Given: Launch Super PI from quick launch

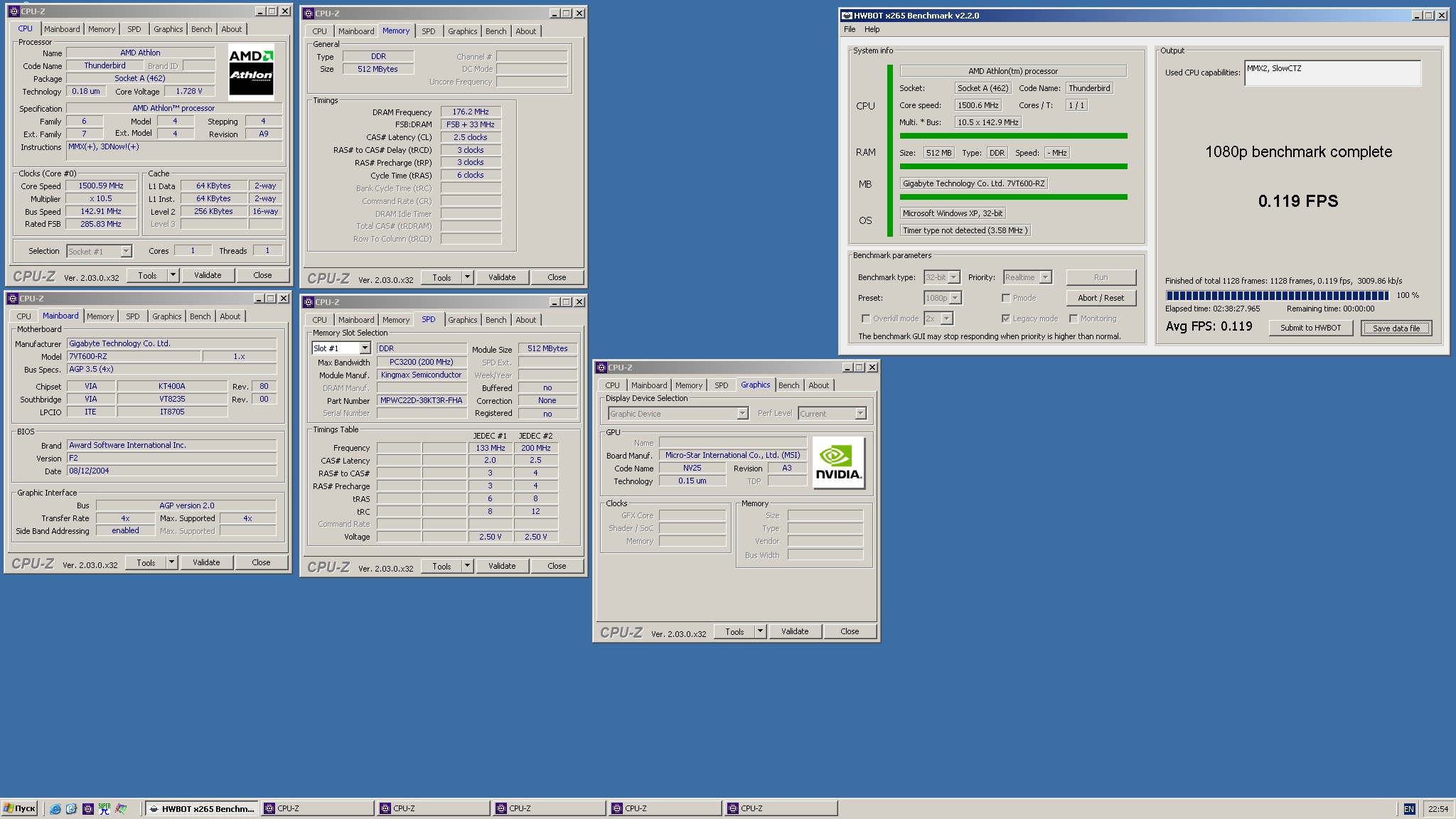Looking at the screenshot, I should pos(105,808).
